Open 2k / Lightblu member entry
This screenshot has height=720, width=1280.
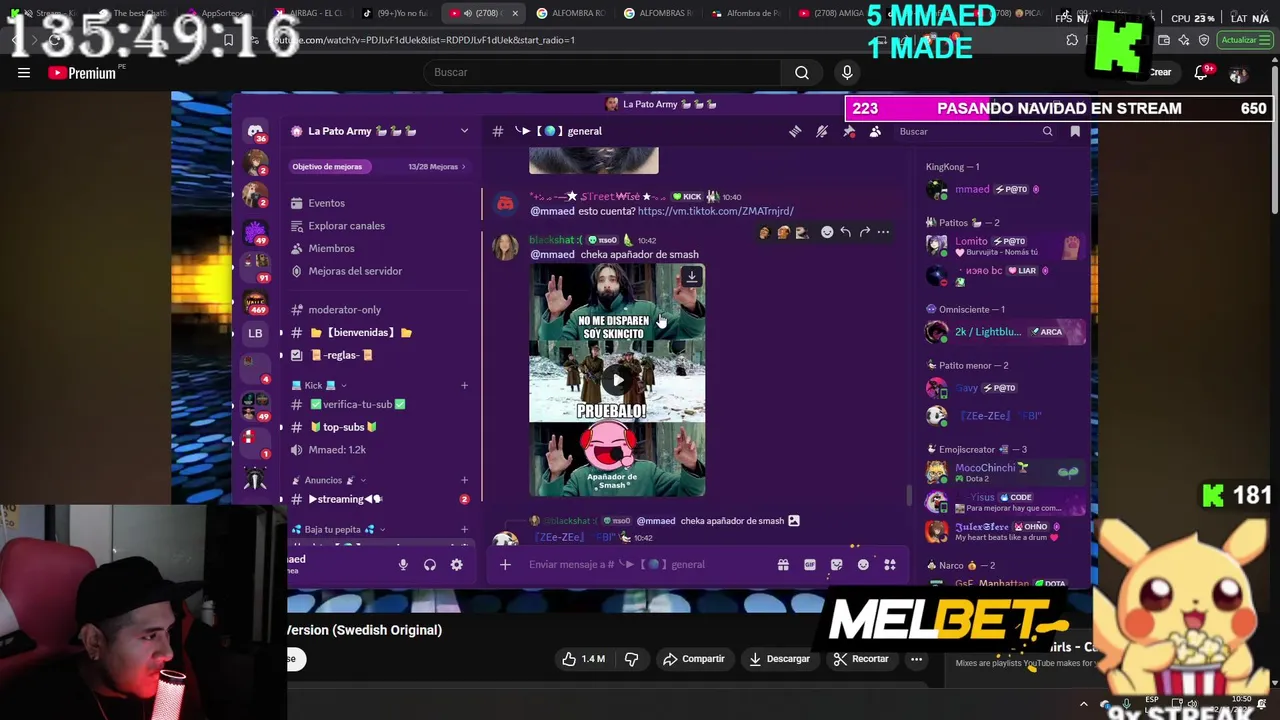click(1005, 332)
